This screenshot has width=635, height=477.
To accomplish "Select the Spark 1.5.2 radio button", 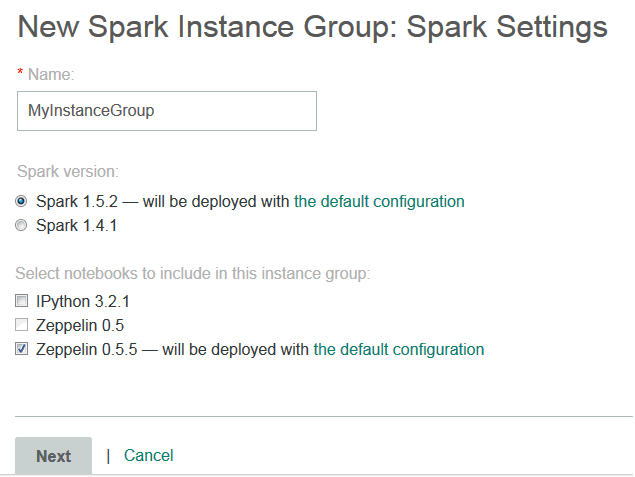I will 21,201.
